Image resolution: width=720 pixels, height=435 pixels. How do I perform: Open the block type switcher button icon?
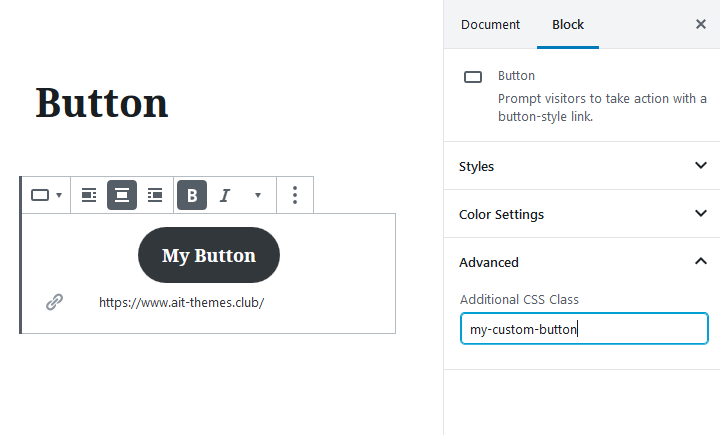[46, 195]
